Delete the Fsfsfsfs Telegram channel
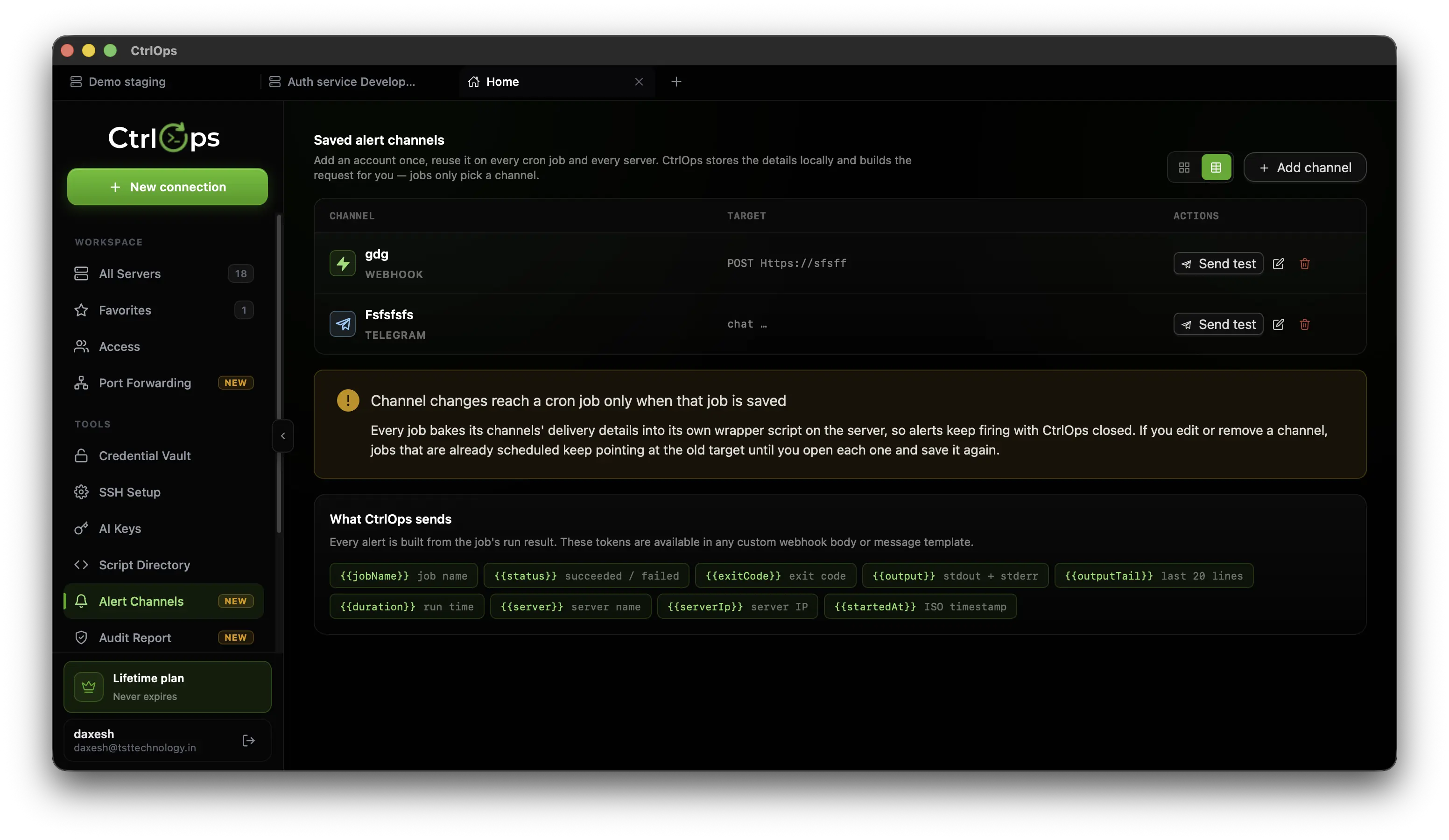Screen dimensions: 1449x840 [x=1305, y=324]
